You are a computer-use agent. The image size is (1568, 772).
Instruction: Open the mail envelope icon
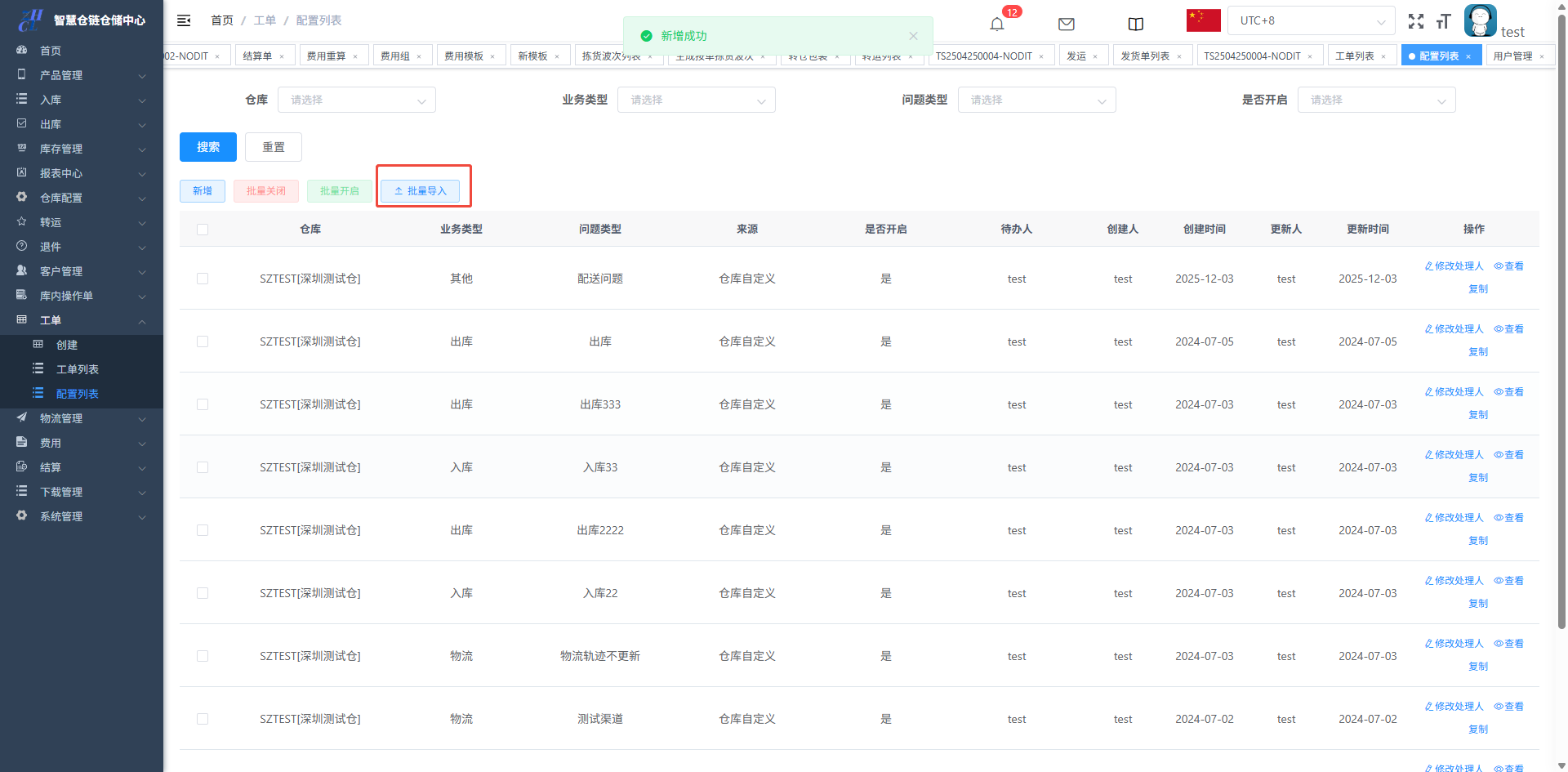1066,24
